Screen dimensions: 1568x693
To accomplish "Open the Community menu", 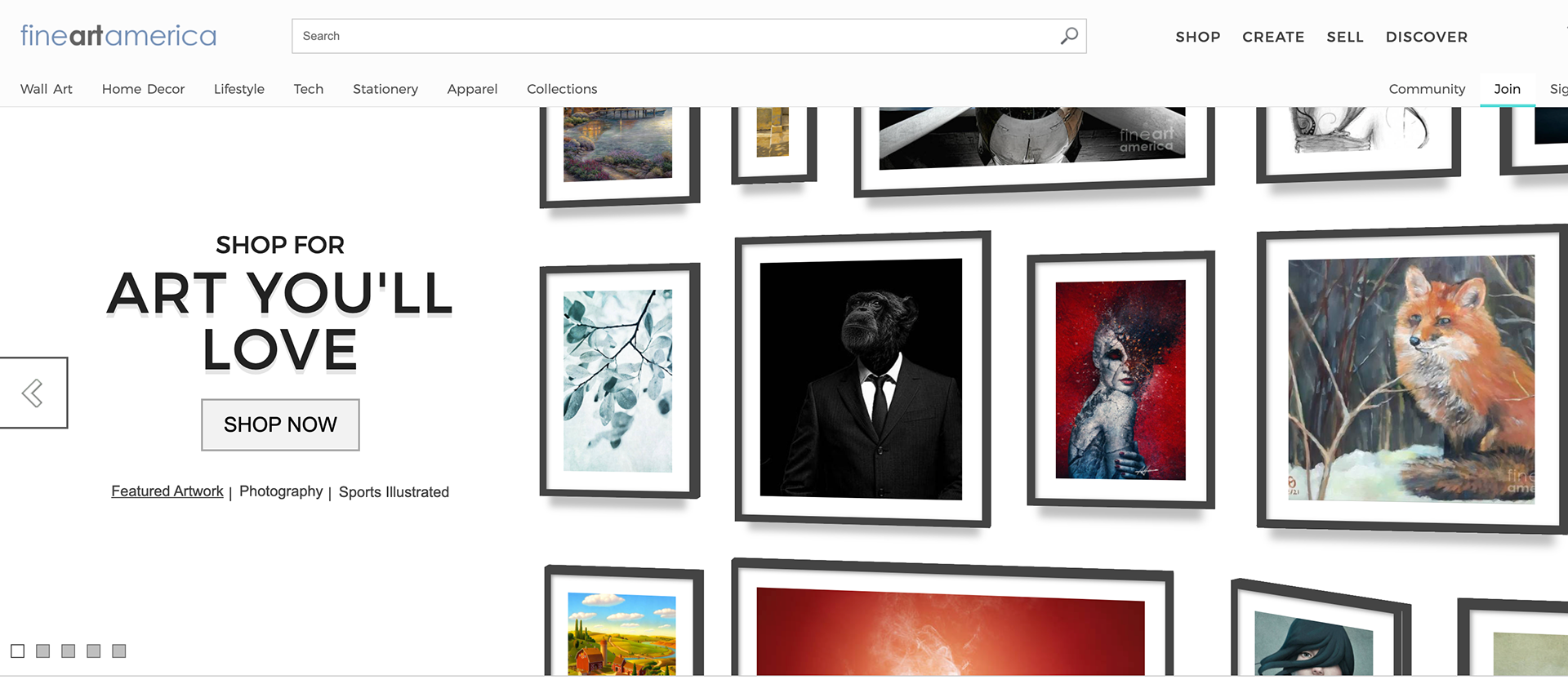I will (x=1427, y=89).
